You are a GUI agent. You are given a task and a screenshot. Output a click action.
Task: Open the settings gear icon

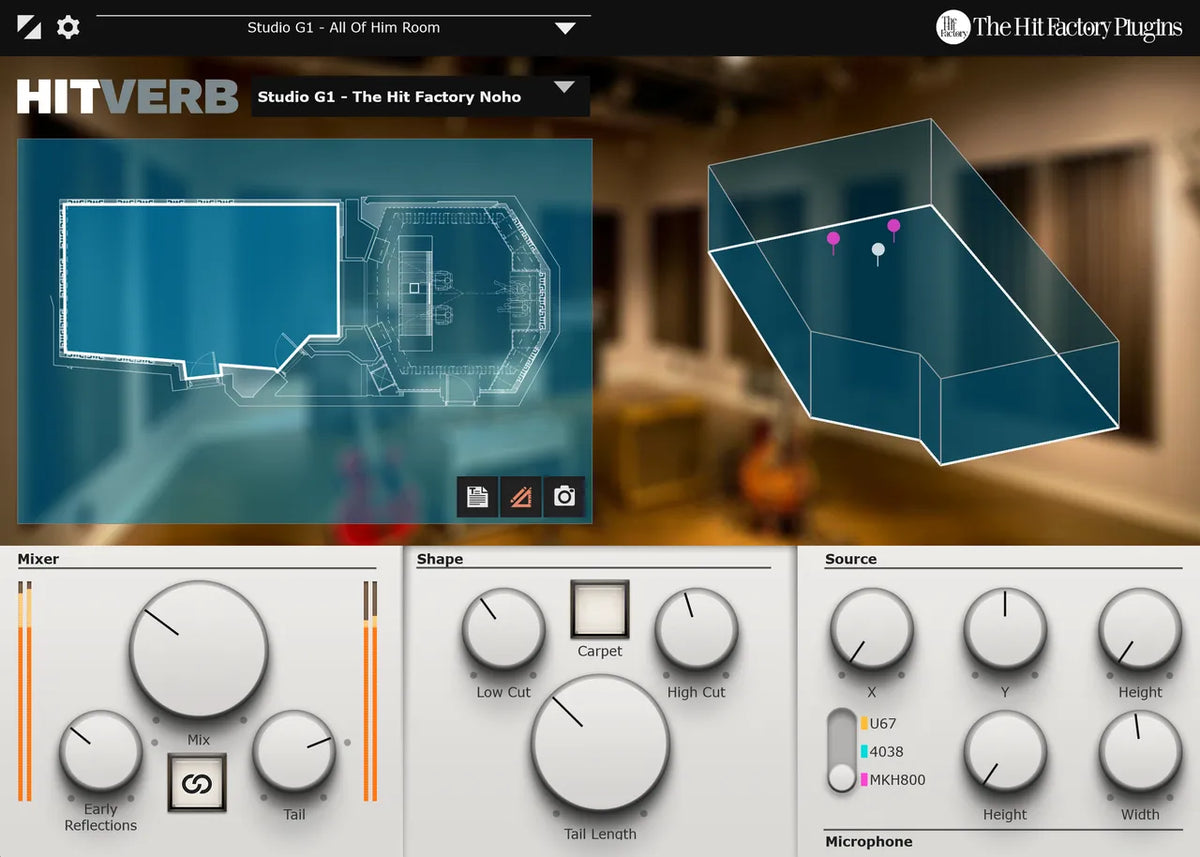pyautogui.click(x=66, y=27)
